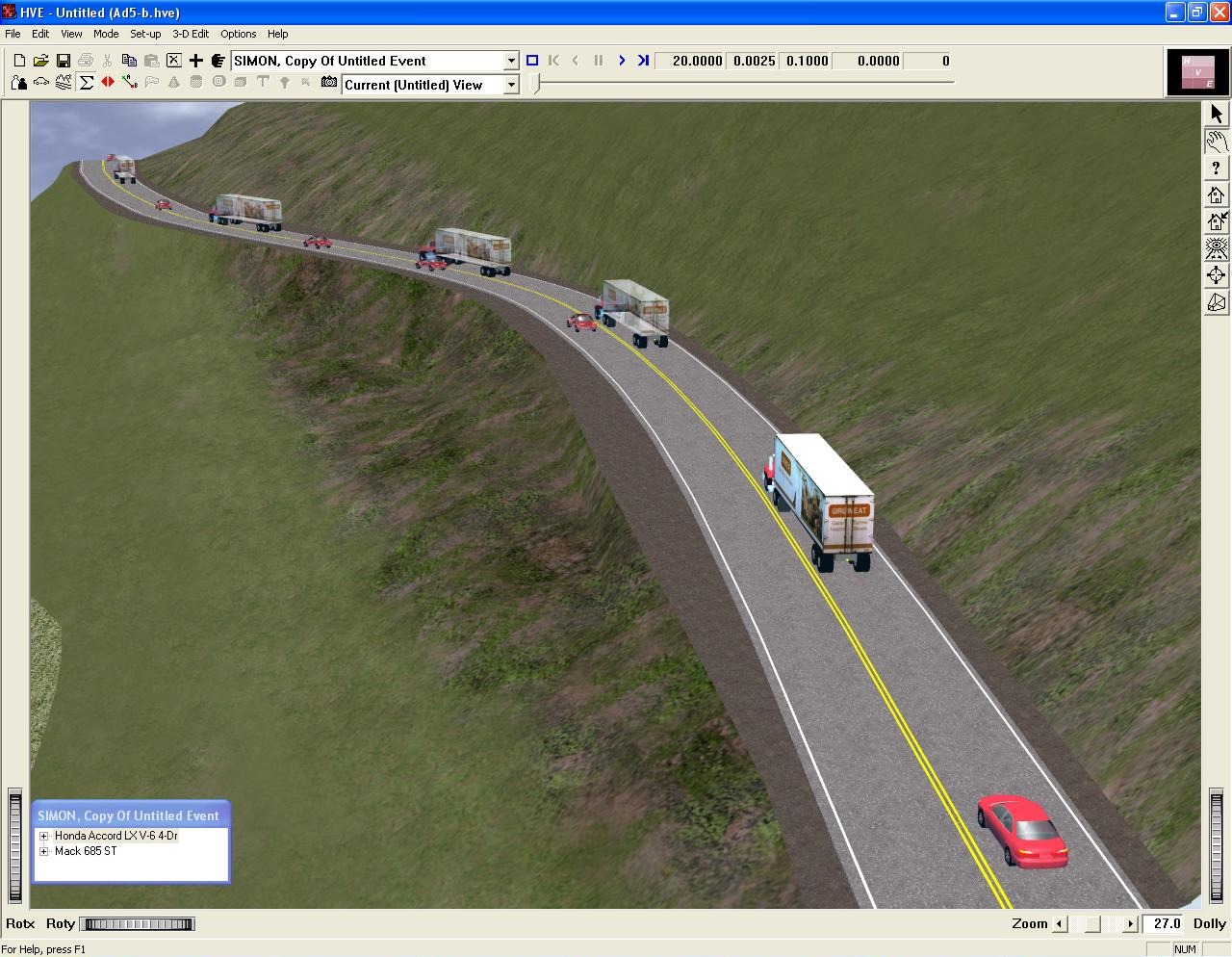Viewport: 1232px width, 957px height.
Task: Click the home view icon
Action: click(1217, 194)
